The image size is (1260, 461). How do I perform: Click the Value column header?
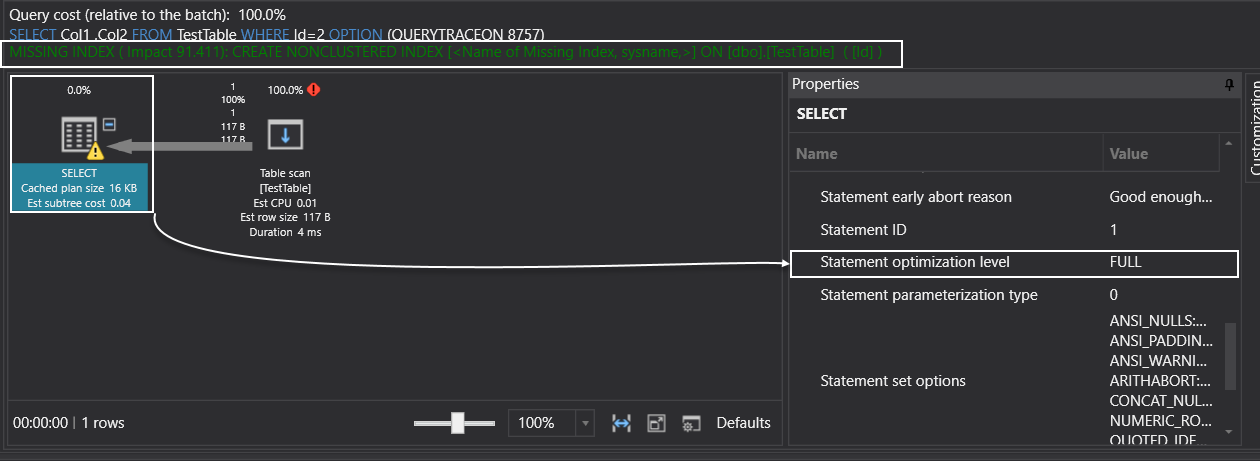click(x=1129, y=154)
